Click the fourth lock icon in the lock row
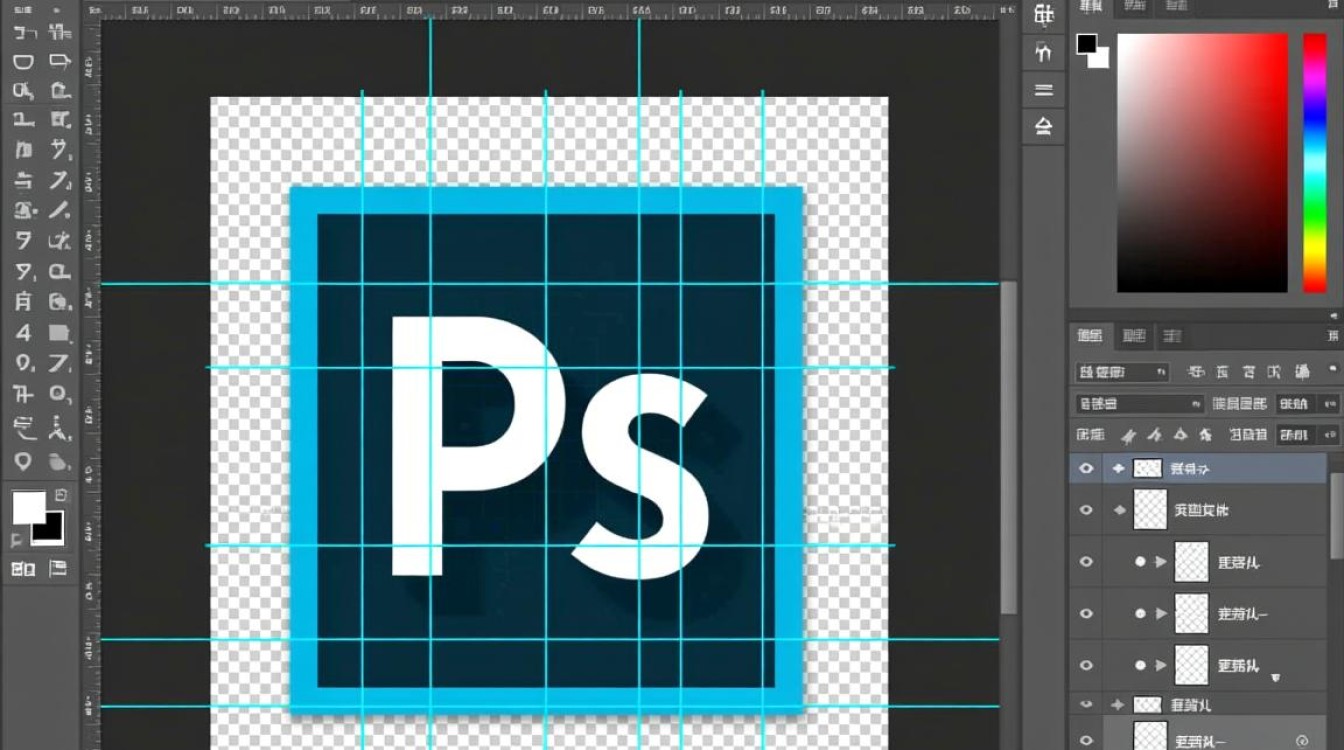Viewport: 1344px width, 750px height. click(1206, 435)
